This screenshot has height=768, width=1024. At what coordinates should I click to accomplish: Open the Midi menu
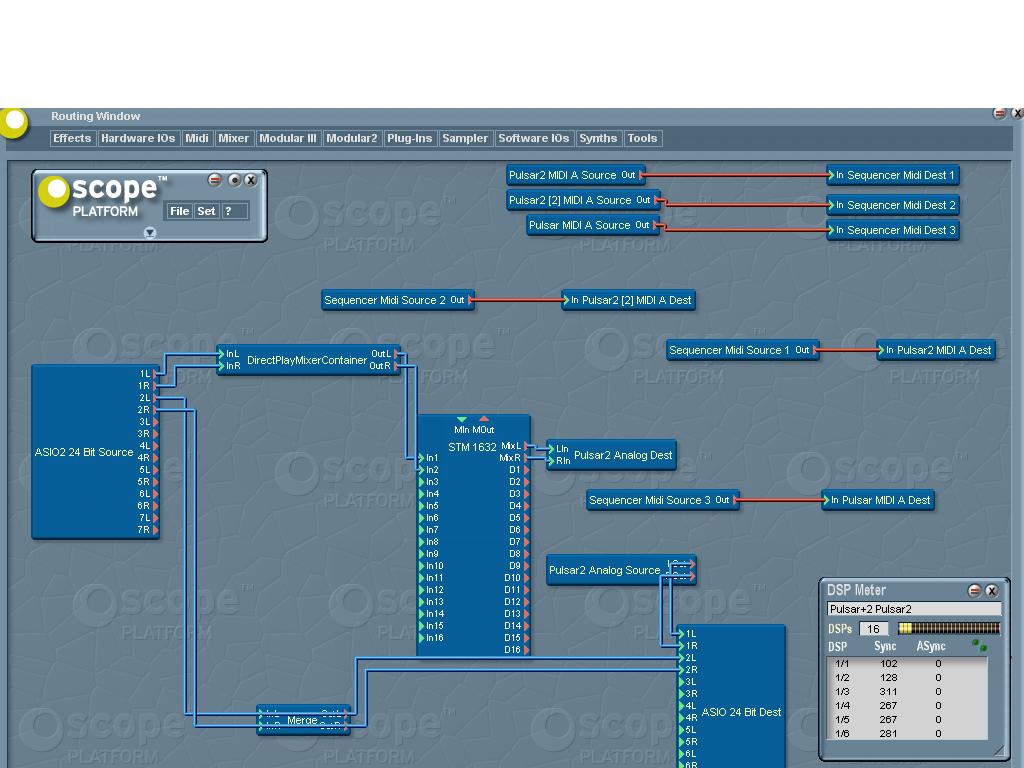(197, 138)
